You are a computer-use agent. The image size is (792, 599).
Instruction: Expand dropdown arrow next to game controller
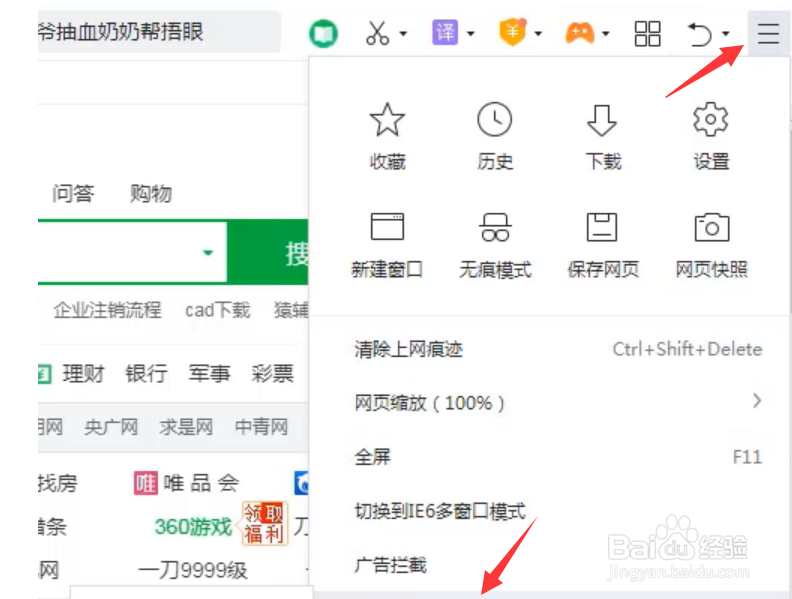click(x=606, y=34)
